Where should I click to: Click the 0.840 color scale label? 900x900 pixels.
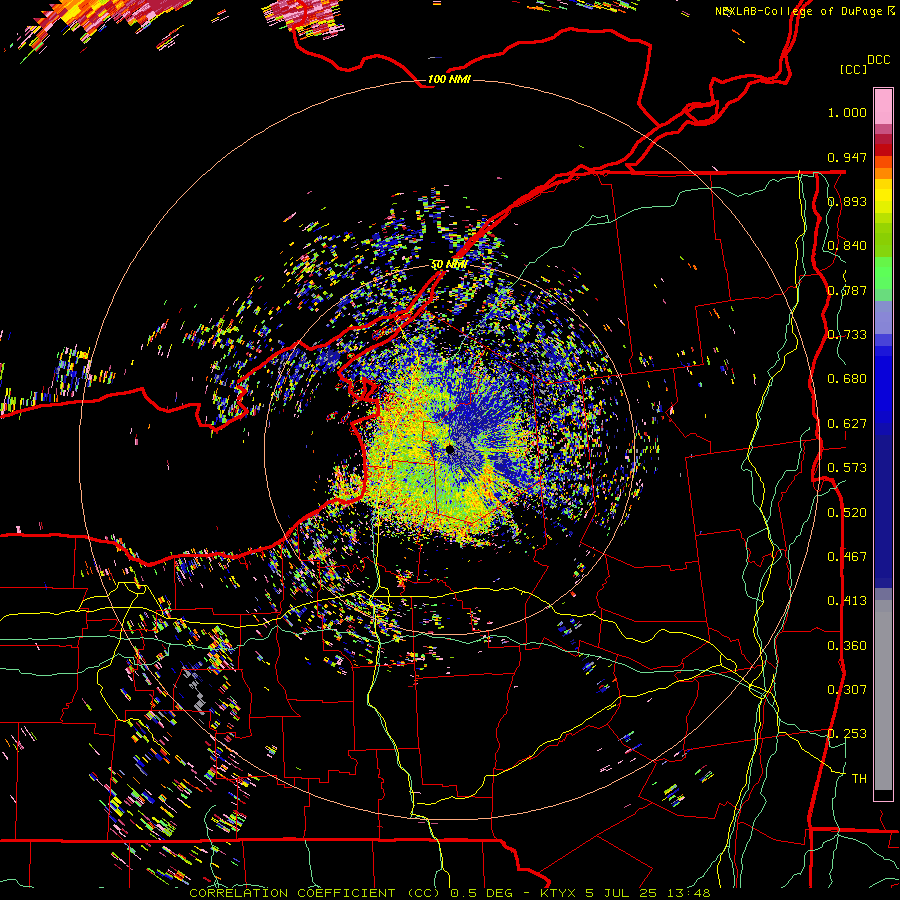847,246
